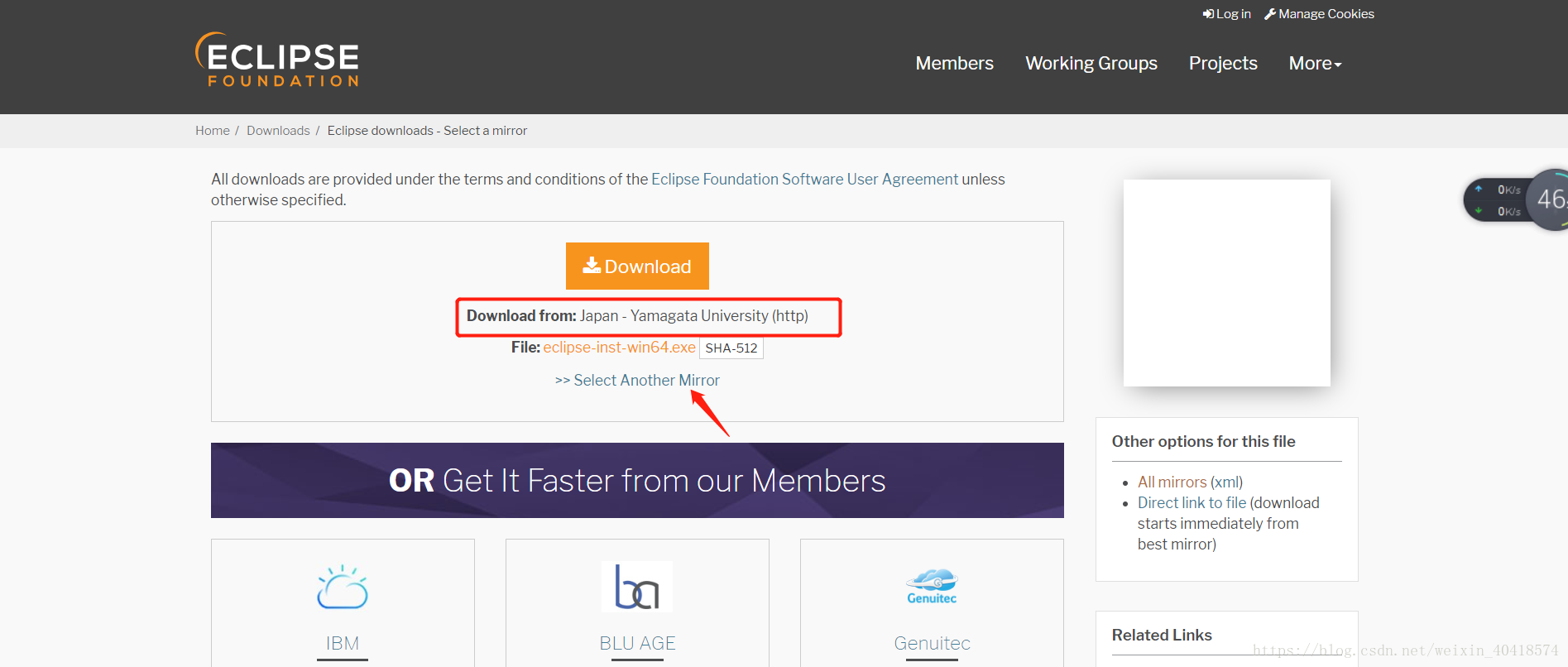Open the Genuitec member link

click(x=932, y=643)
